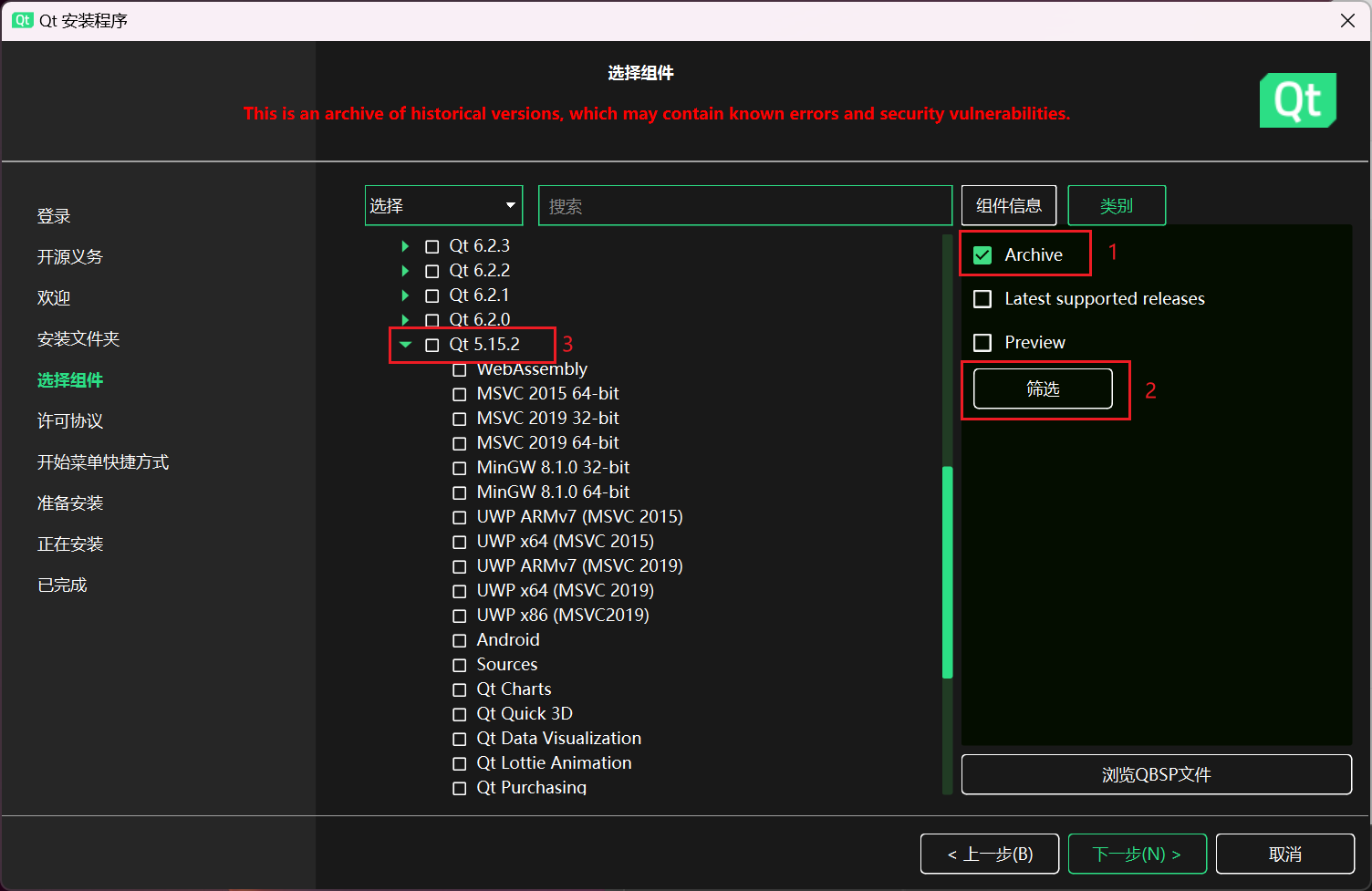Proceed with 下一步(N) button
The height and width of the screenshot is (891, 1372).
[1138, 854]
